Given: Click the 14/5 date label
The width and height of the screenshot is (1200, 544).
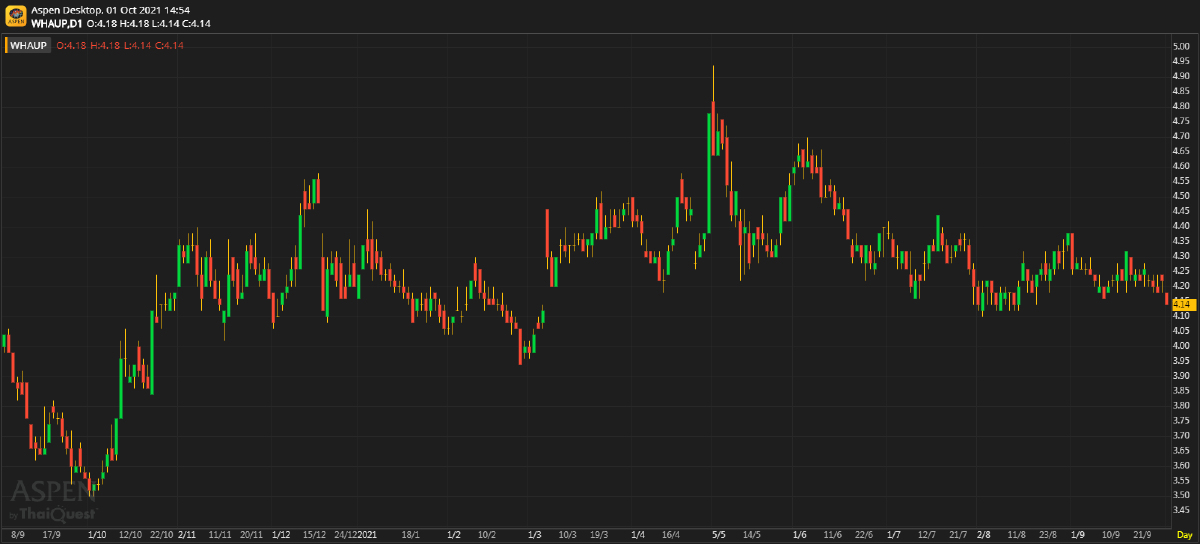Looking at the screenshot, I should click(752, 536).
